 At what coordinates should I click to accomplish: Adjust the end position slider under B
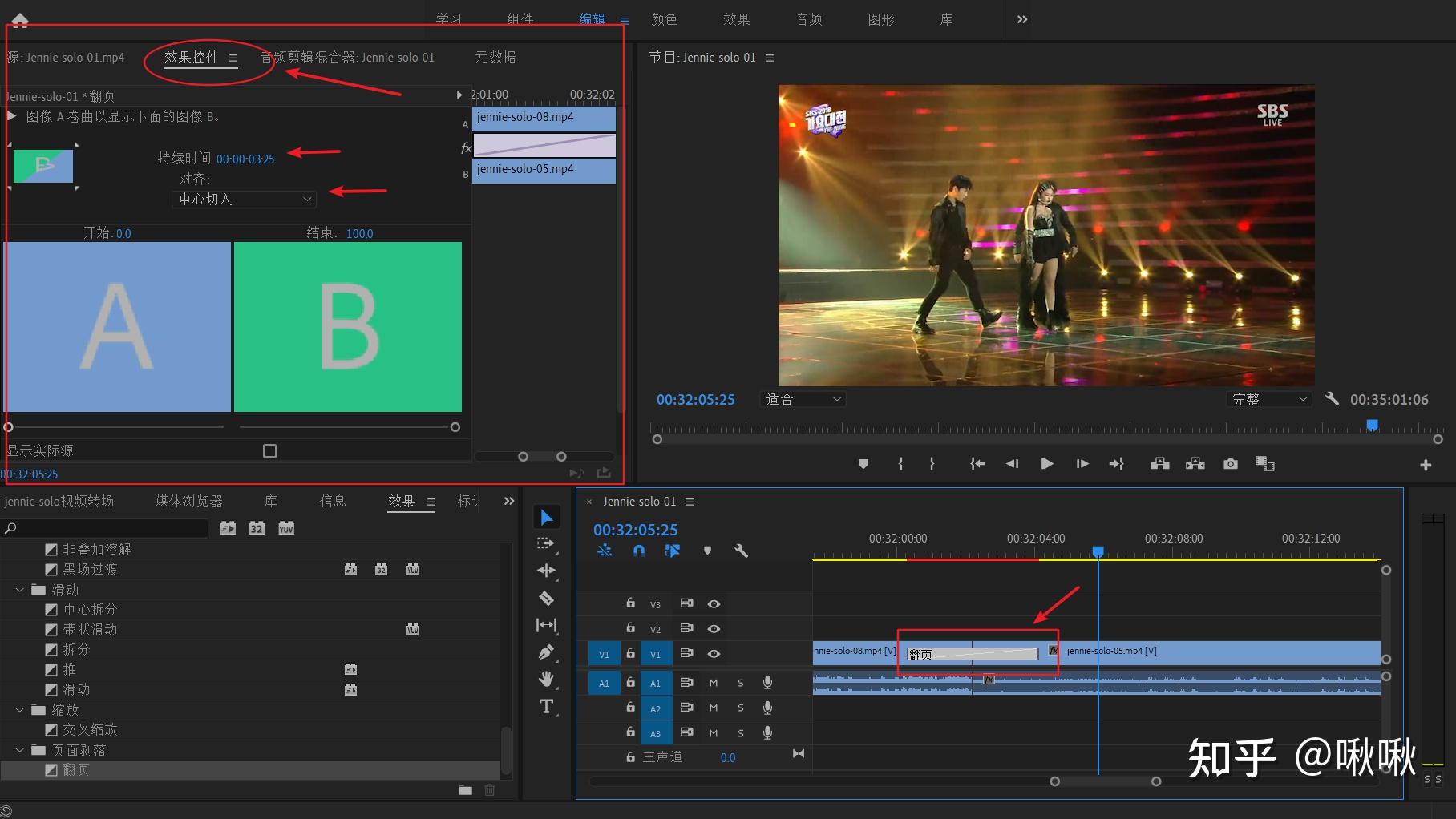tap(455, 427)
